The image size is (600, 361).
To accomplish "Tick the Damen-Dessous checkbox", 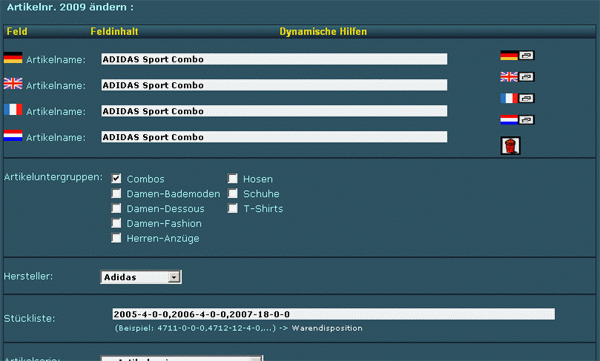I will point(116,208).
